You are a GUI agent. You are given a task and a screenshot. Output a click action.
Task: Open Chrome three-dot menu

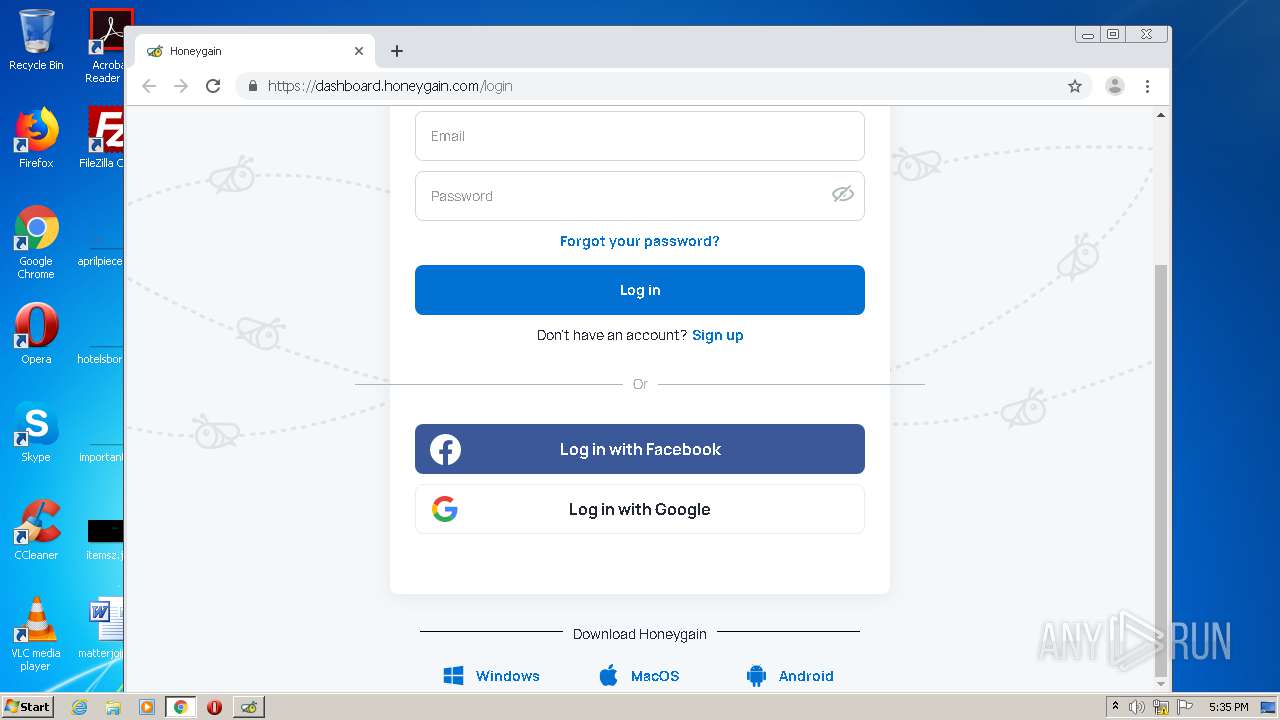coord(1148,86)
